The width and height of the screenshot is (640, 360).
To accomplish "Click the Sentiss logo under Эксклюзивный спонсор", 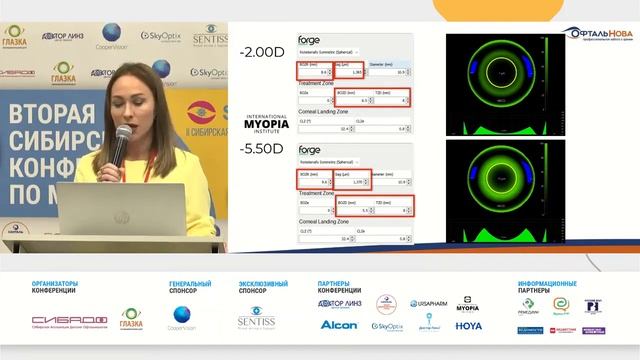I will (x=256, y=318).
